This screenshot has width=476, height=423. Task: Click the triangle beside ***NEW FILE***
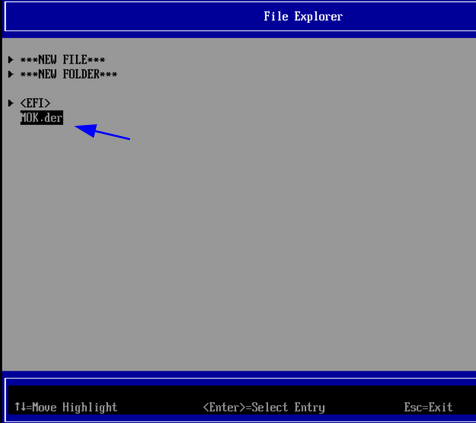(11, 60)
